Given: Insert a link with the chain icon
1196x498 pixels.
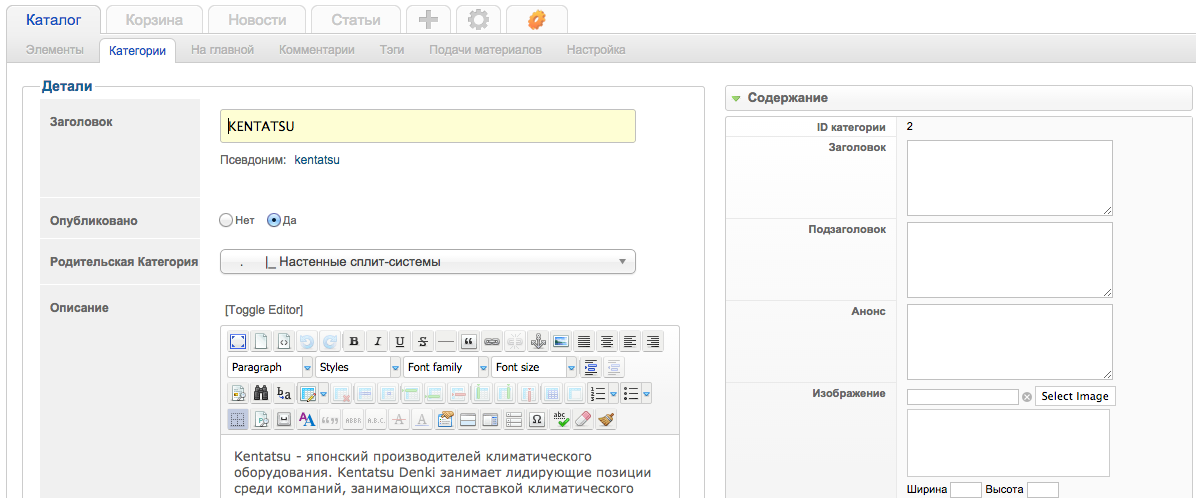Looking at the screenshot, I should (x=492, y=341).
